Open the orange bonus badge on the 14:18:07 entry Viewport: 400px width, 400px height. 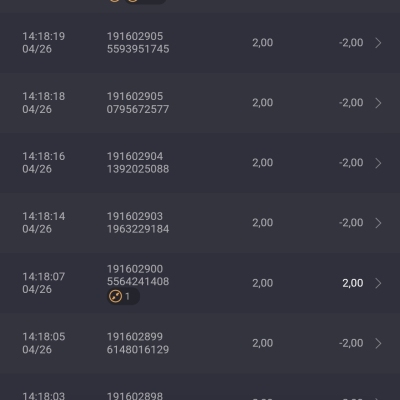point(123,296)
